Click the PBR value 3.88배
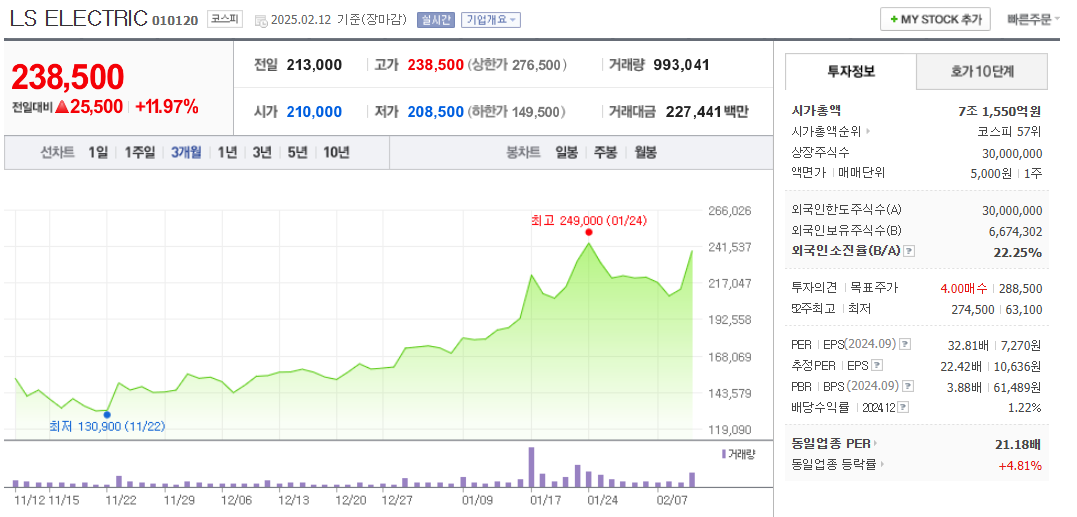 964,387
